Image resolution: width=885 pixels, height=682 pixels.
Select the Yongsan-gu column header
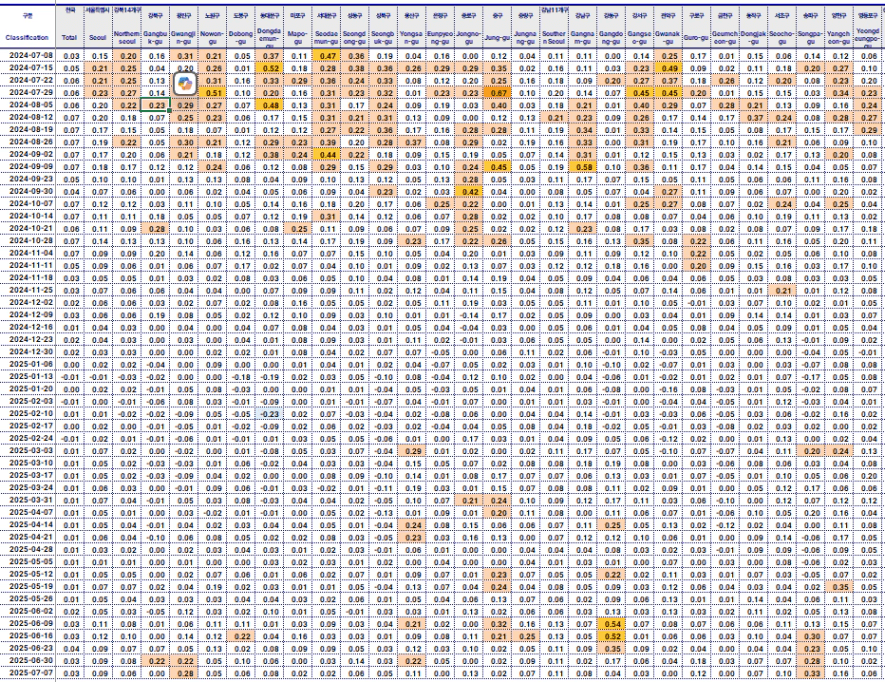[412, 38]
